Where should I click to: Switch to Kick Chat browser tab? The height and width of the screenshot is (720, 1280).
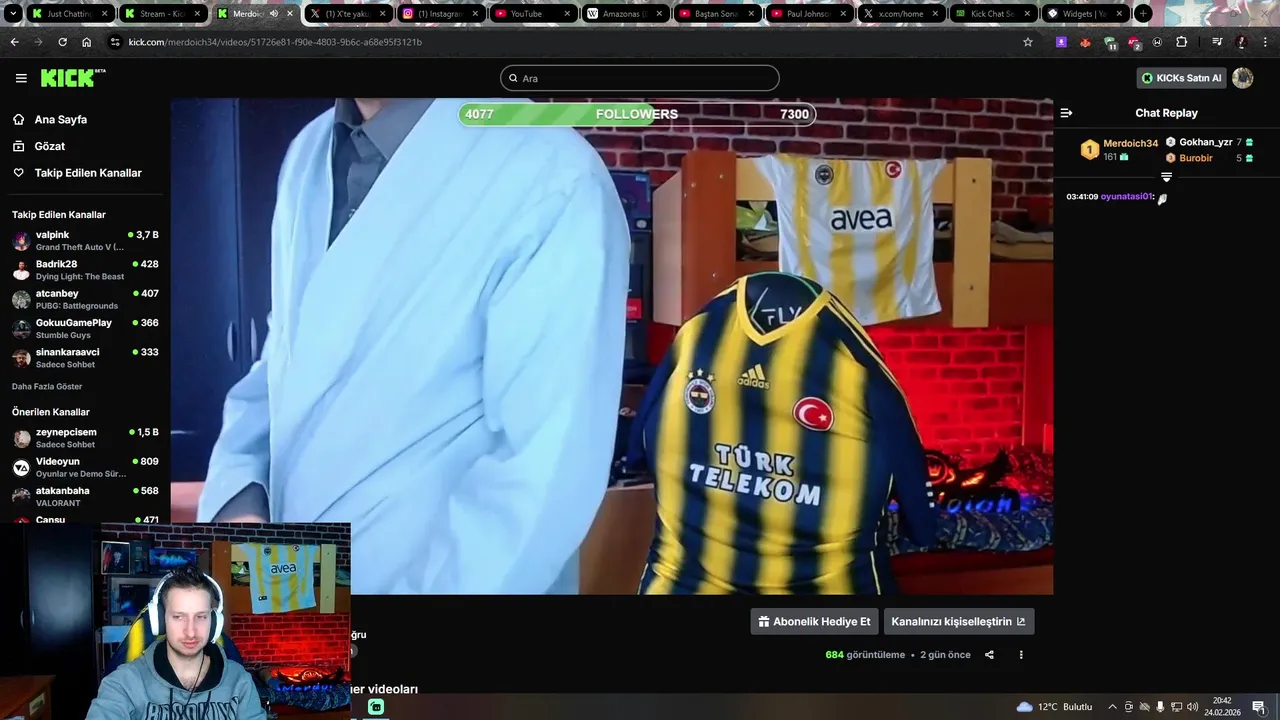pos(995,14)
